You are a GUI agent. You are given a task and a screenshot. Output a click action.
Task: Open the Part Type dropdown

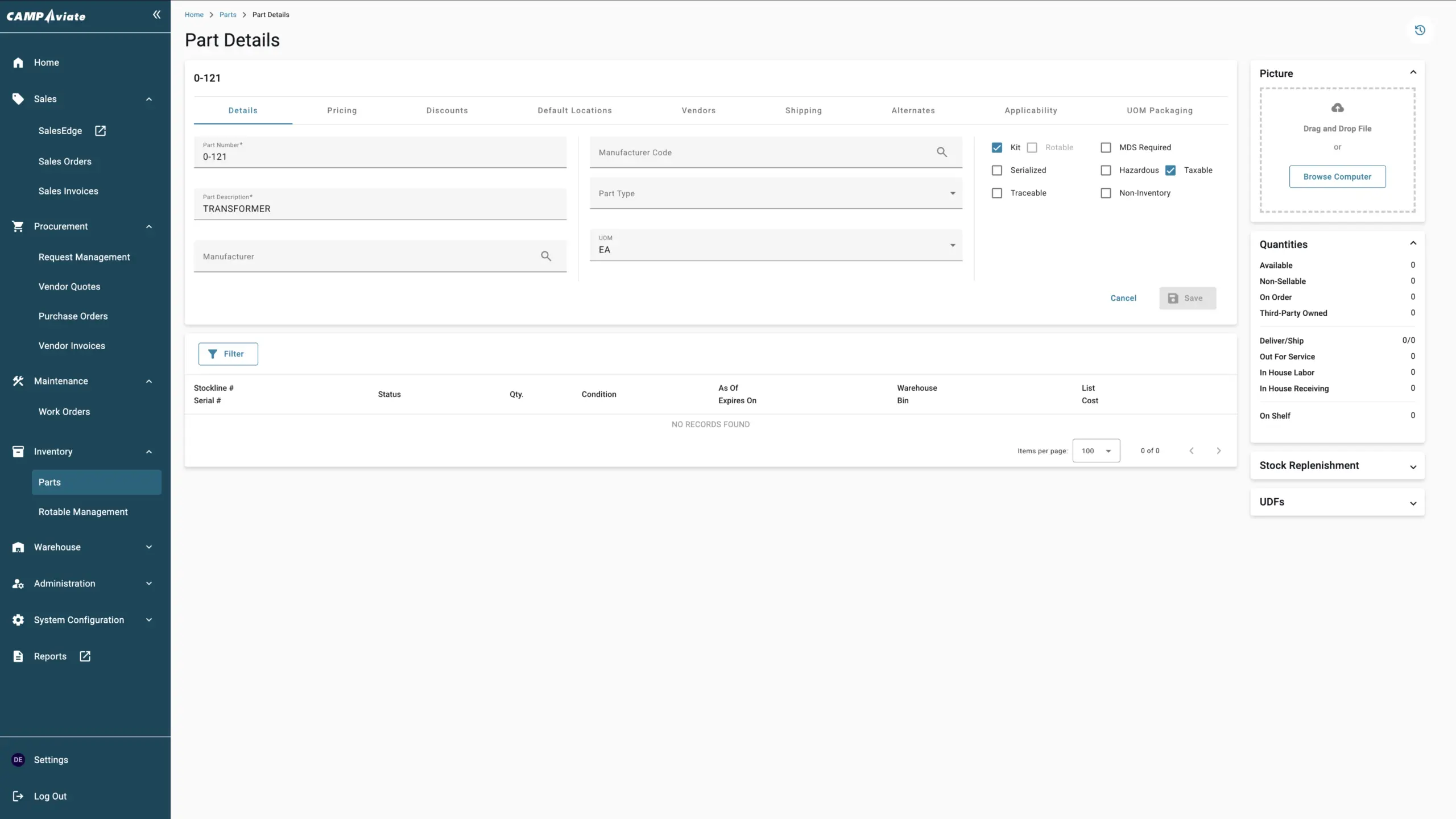click(x=776, y=193)
